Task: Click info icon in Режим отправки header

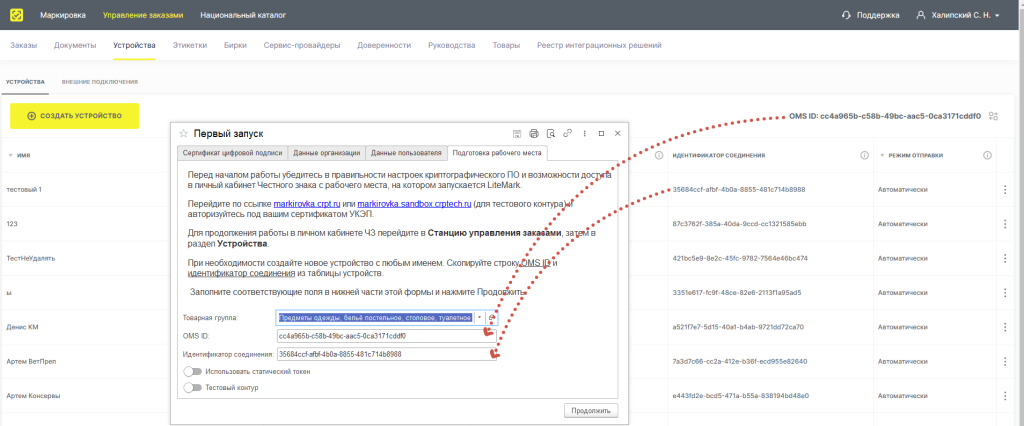Action: (987, 156)
